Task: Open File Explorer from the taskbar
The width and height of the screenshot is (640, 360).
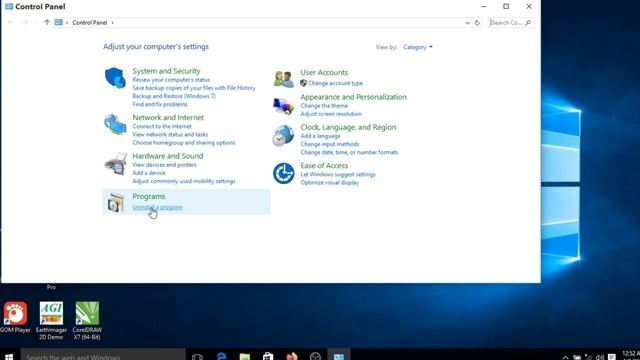Action: [x=244, y=356]
